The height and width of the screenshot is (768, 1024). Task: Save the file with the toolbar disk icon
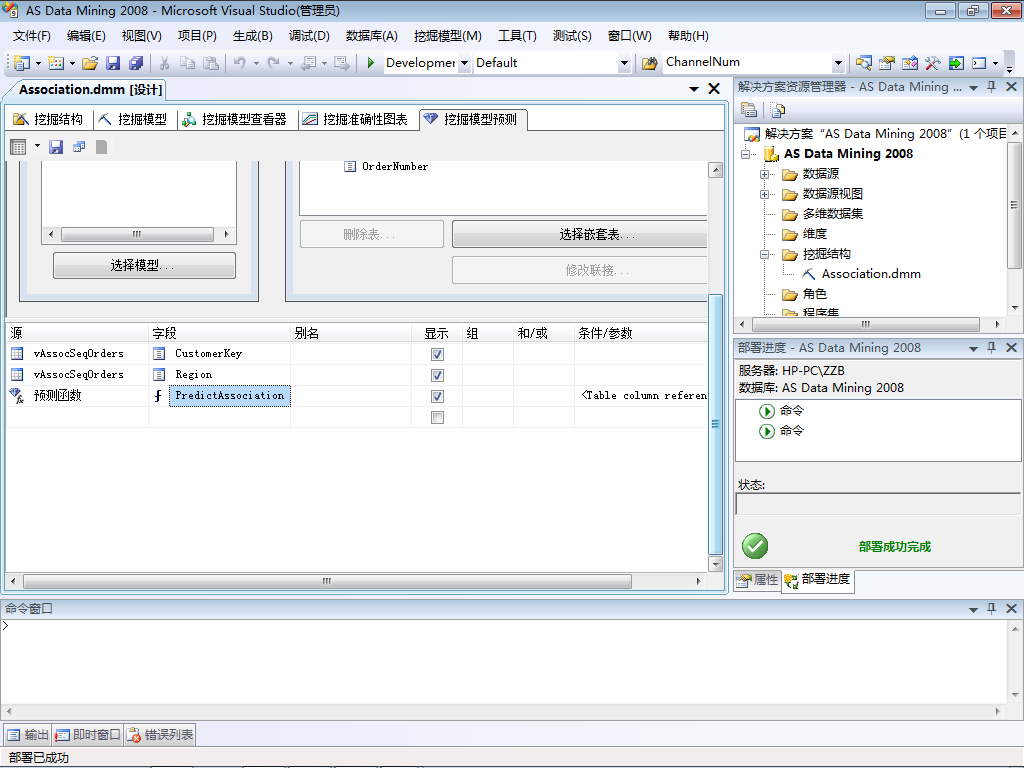pyautogui.click(x=113, y=63)
